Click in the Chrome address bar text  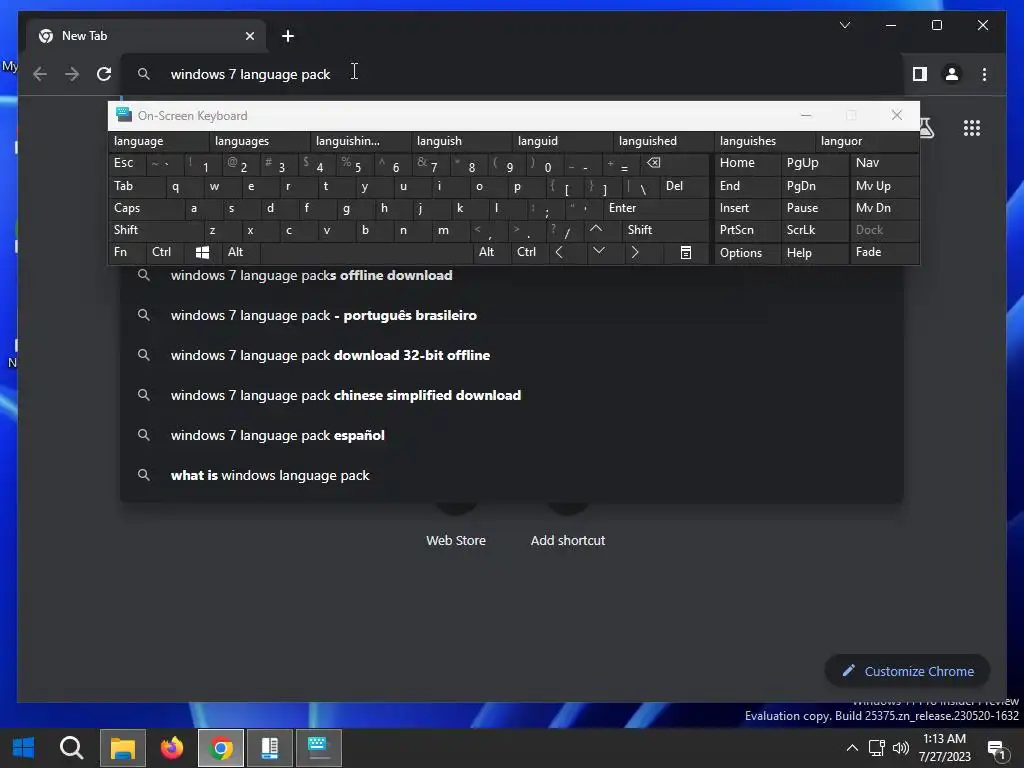[x=250, y=74]
